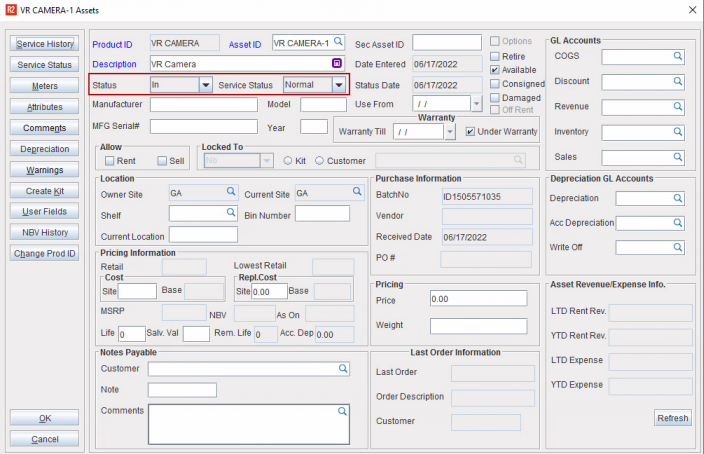This screenshot has width=704, height=454.
Task: Click OK to save the asset
Action: pos(45,418)
